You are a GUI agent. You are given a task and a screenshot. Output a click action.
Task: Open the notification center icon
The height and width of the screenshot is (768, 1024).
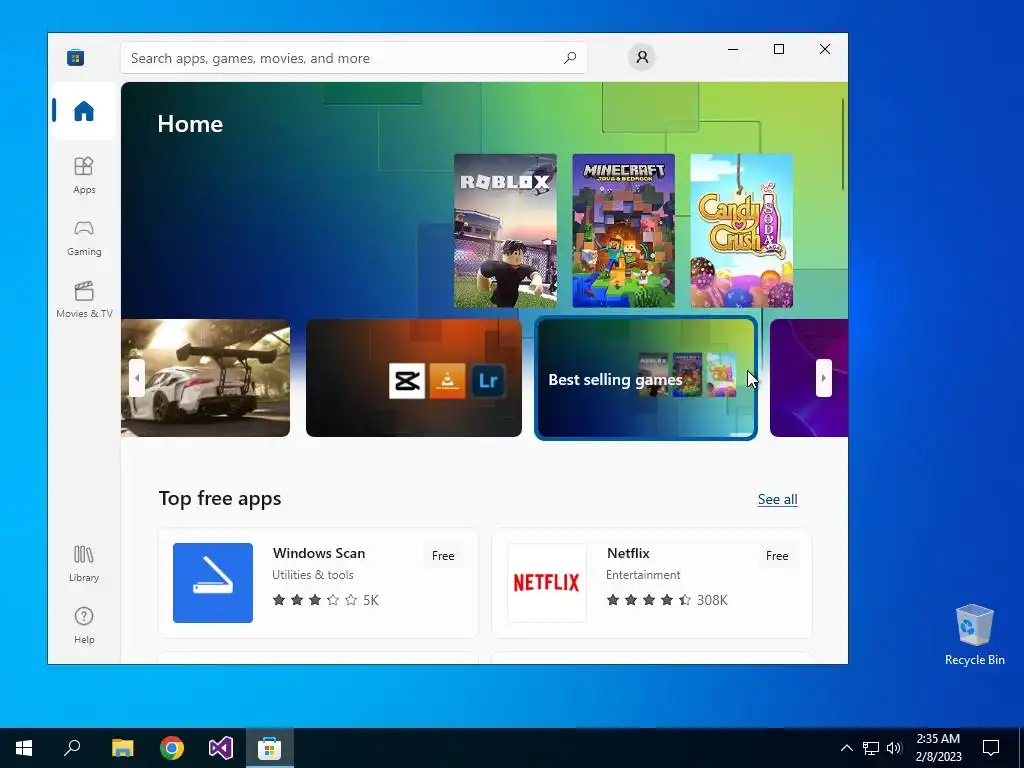991,748
